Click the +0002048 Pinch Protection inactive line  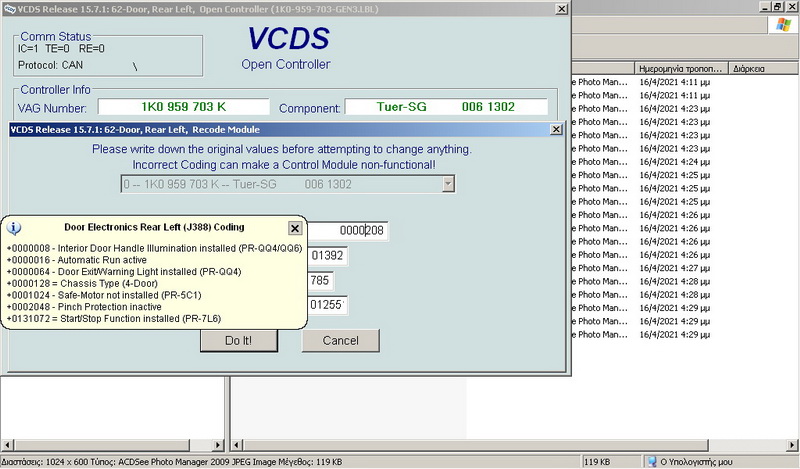tap(84, 307)
